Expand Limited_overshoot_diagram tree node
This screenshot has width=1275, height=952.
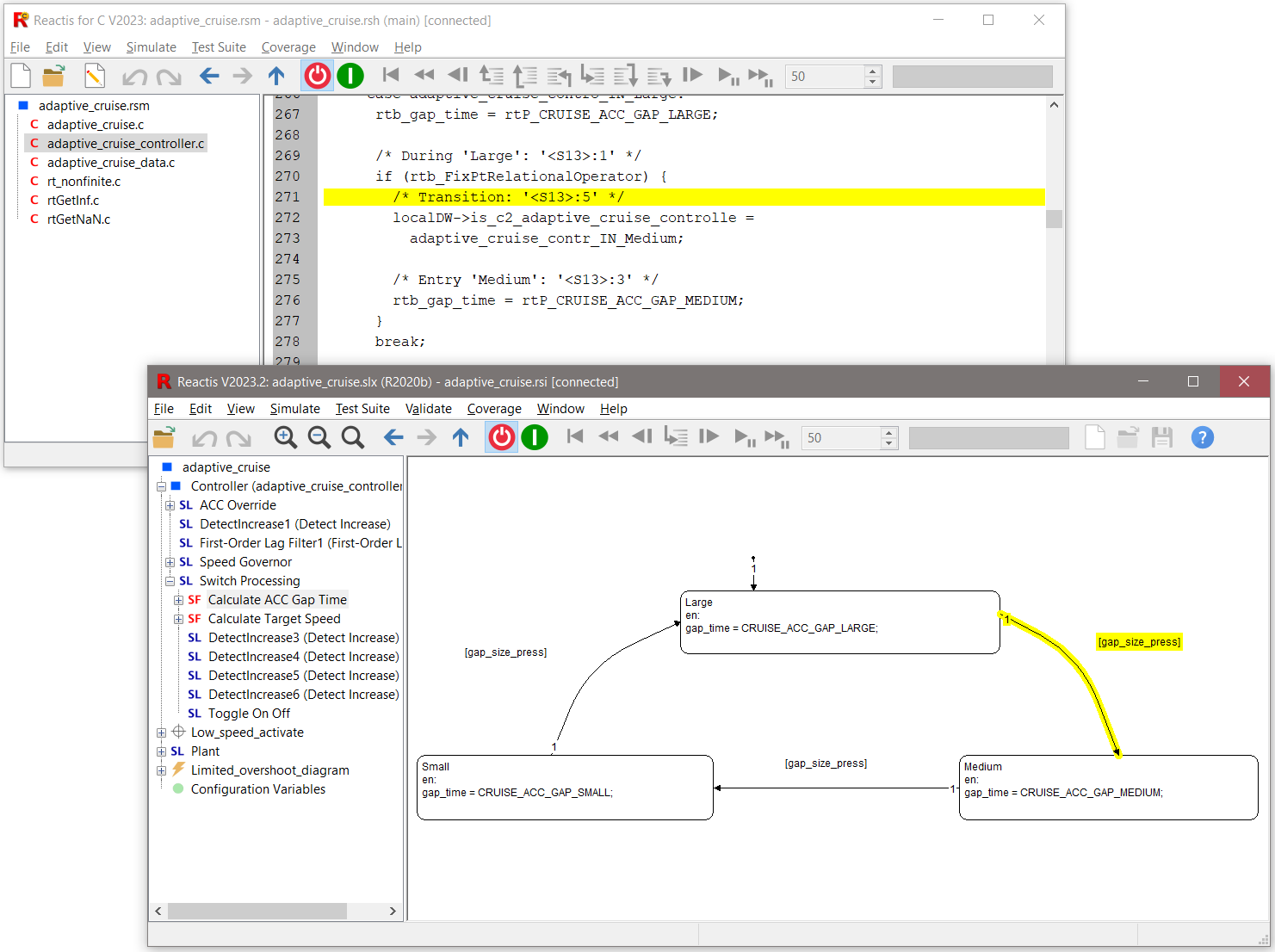pos(161,770)
